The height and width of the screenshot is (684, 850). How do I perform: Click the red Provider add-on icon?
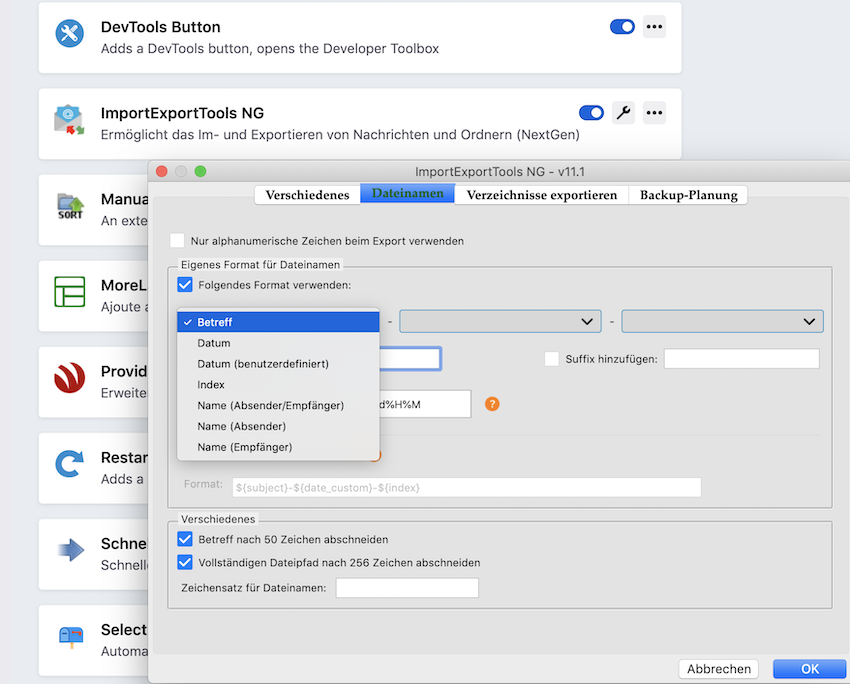(x=70, y=379)
